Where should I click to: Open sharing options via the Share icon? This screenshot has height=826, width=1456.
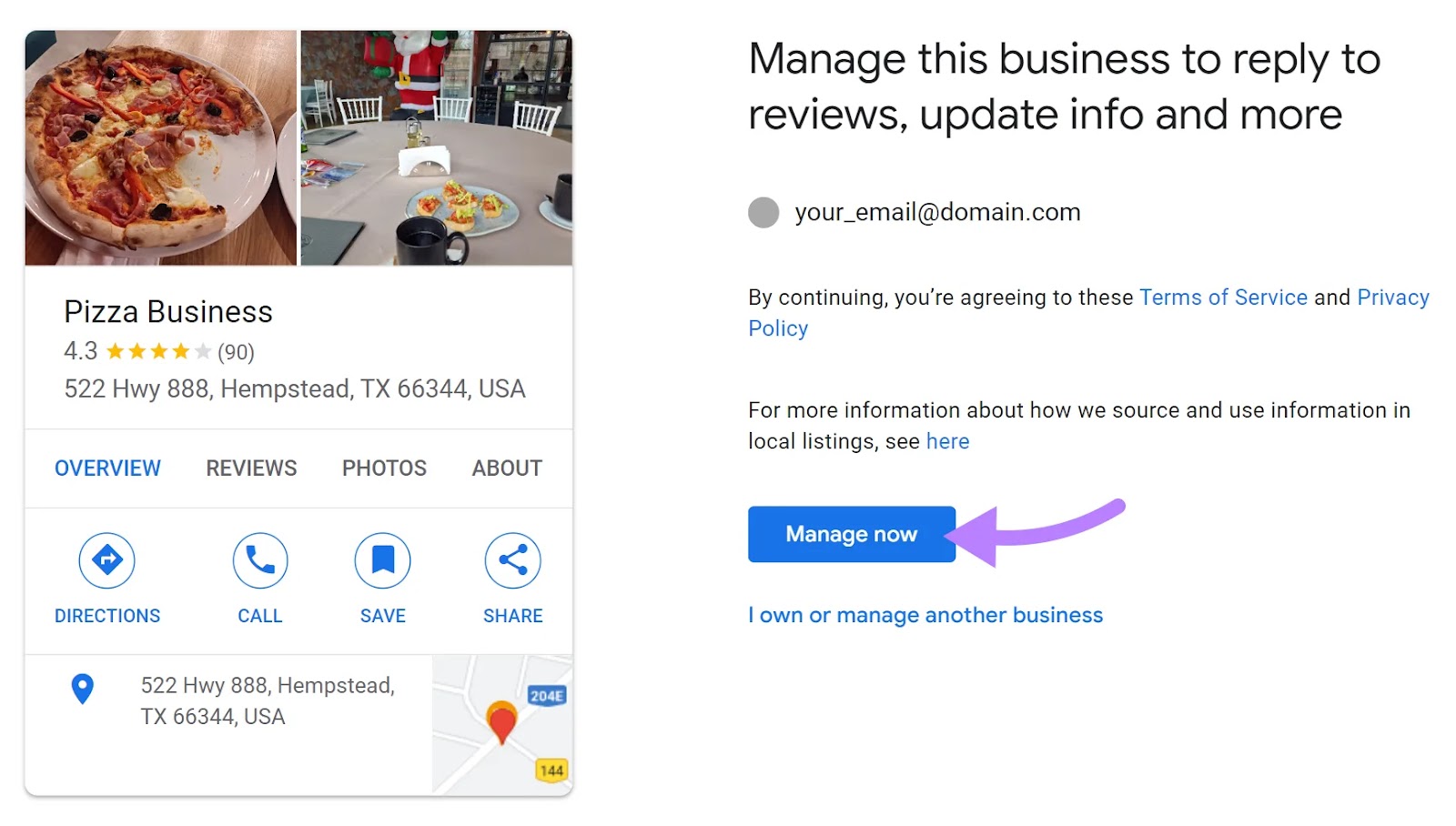point(512,559)
